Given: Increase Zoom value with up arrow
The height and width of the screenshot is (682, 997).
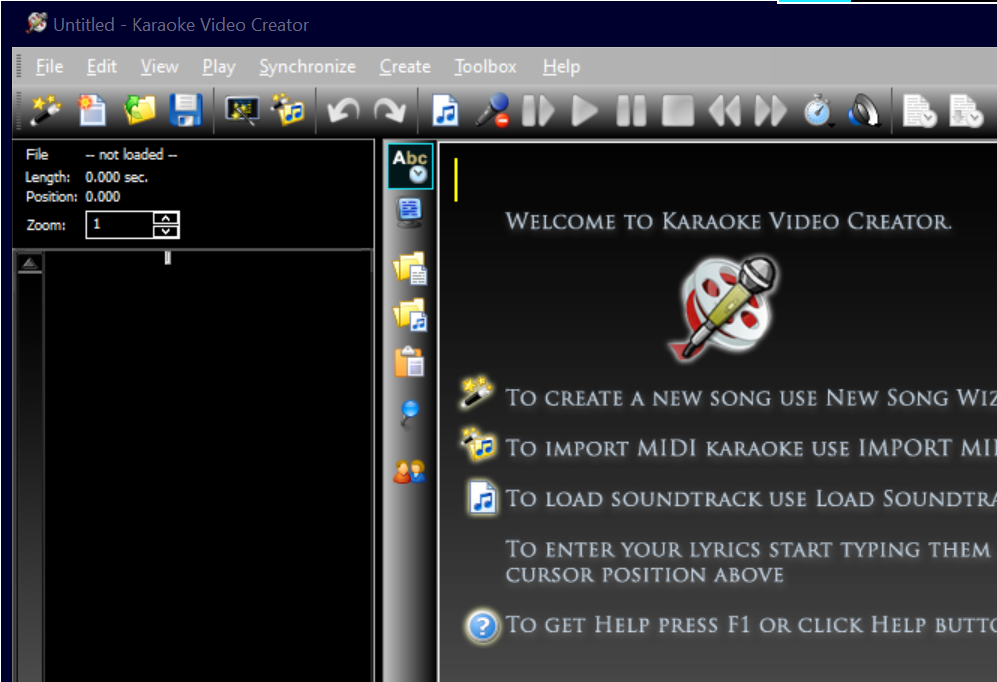Looking at the screenshot, I should click(x=166, y=218).
